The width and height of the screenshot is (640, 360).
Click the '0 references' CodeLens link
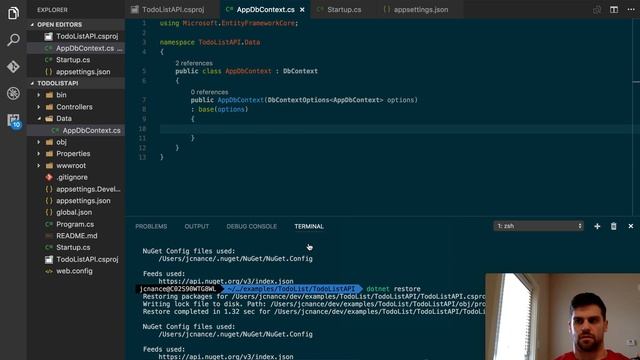[x=209, y=92]
